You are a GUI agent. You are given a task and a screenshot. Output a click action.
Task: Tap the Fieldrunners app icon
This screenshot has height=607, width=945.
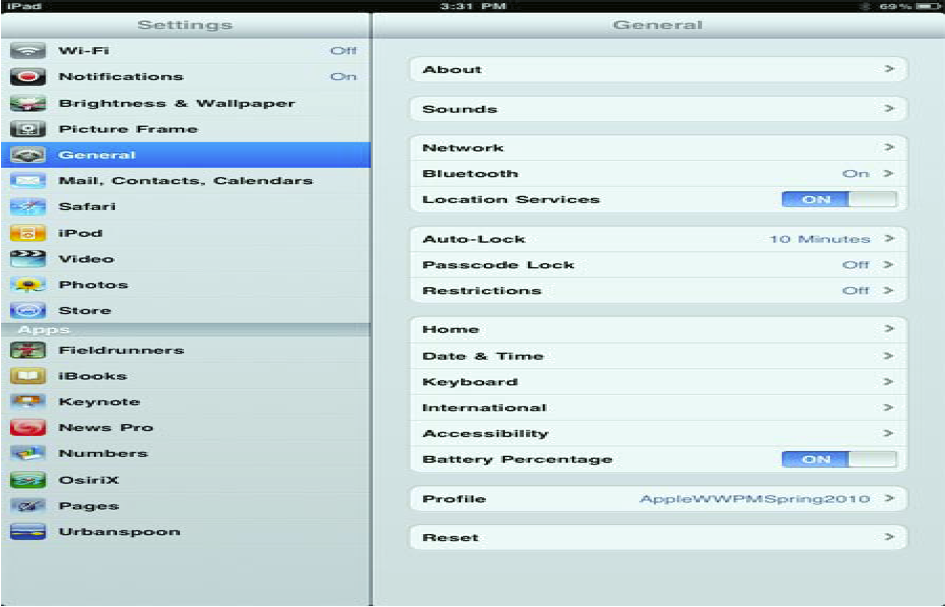tap(28, 350)
